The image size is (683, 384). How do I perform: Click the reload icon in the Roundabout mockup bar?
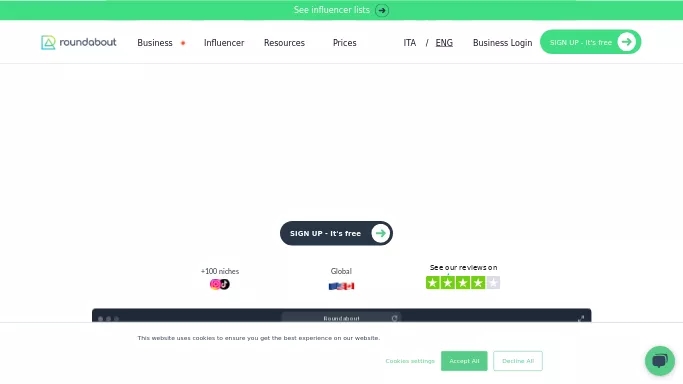click(x=395, y=318)
